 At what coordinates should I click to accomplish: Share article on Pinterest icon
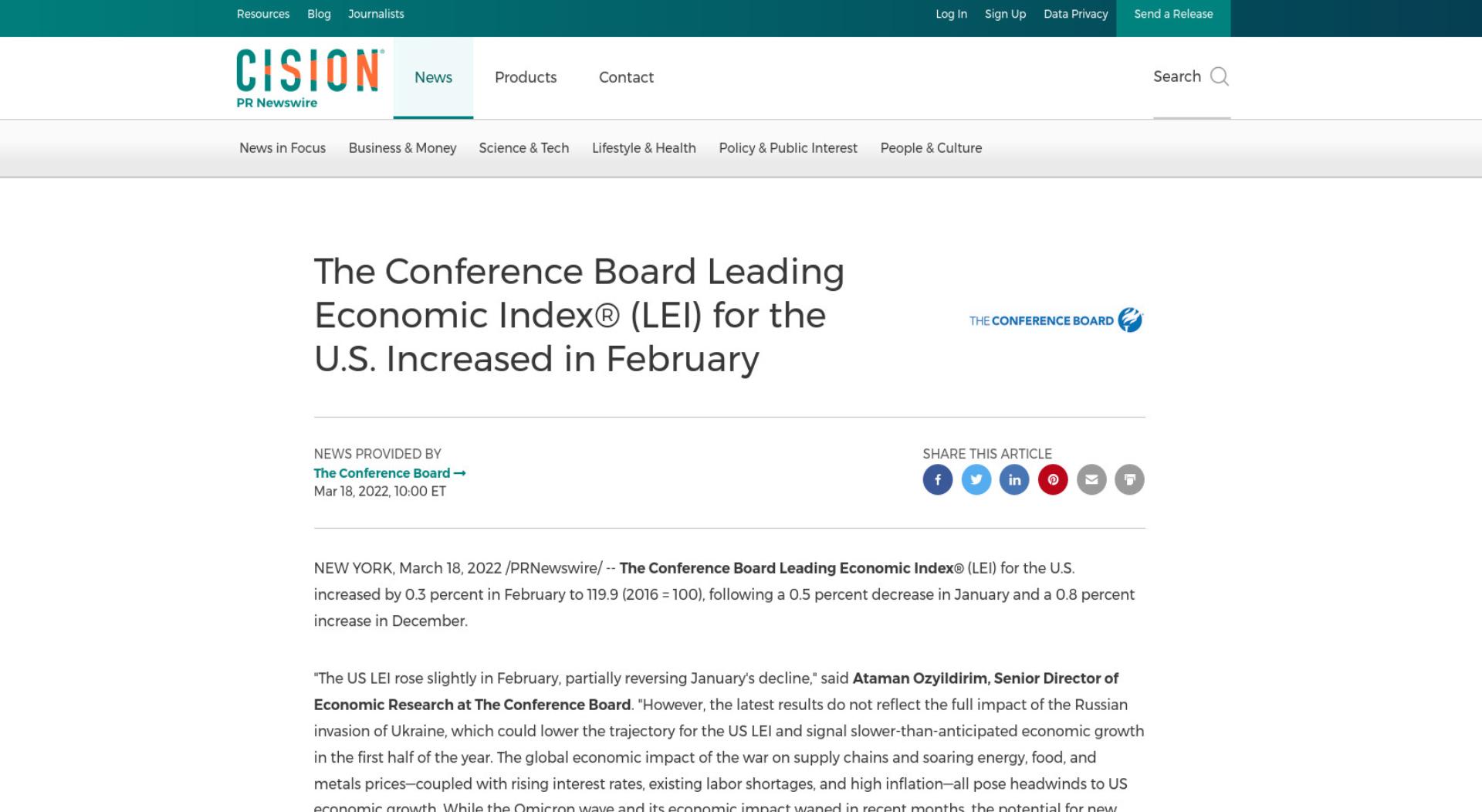[1053, 479]
